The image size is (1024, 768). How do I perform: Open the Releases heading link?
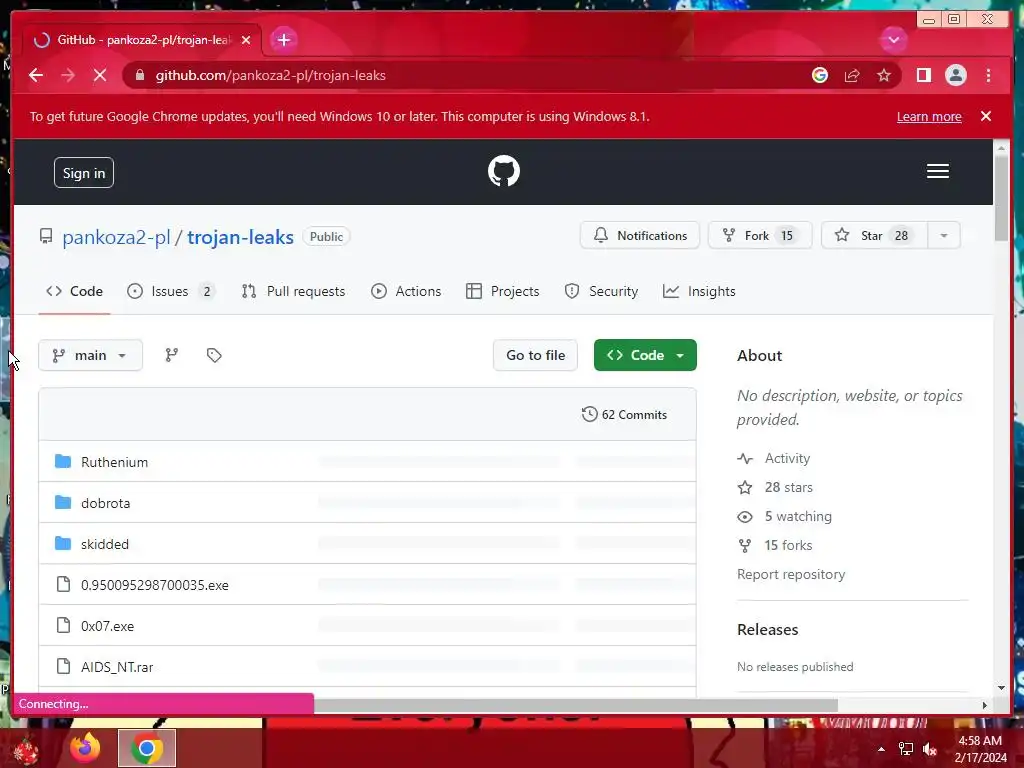click(767, 630)
